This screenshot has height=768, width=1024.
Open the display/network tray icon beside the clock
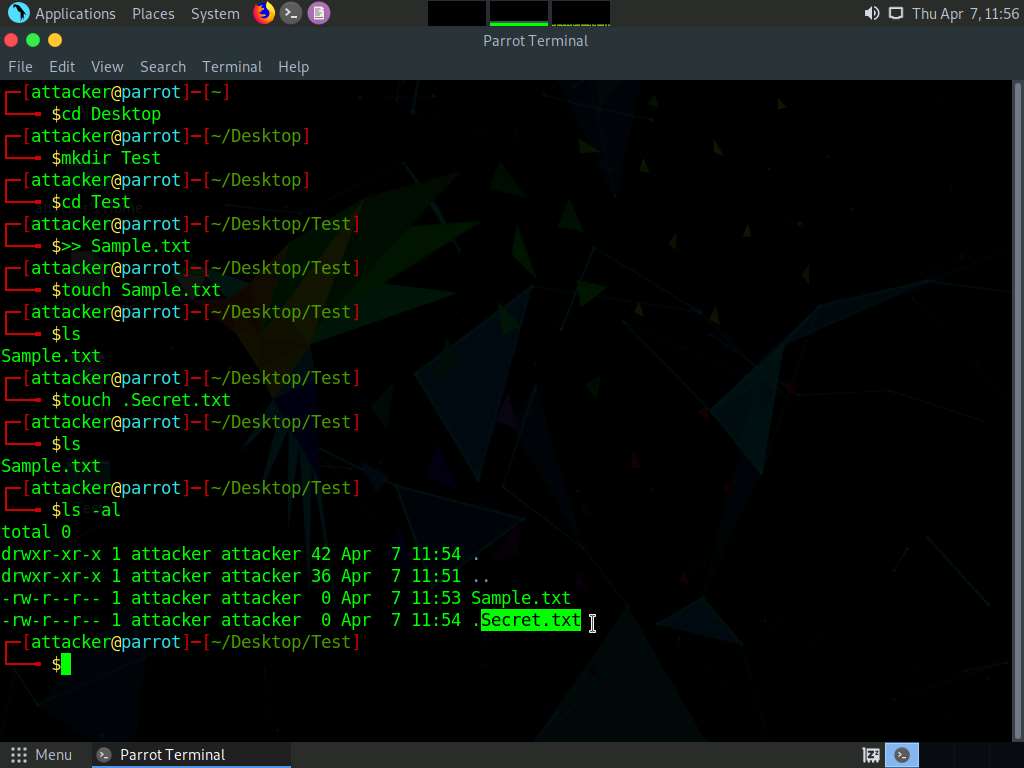pos(895,13)
